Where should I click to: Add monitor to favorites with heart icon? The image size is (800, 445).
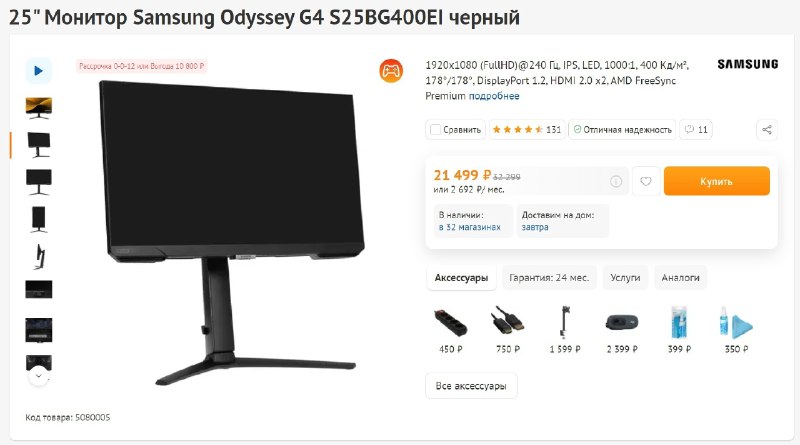click(x=646, y=181)
